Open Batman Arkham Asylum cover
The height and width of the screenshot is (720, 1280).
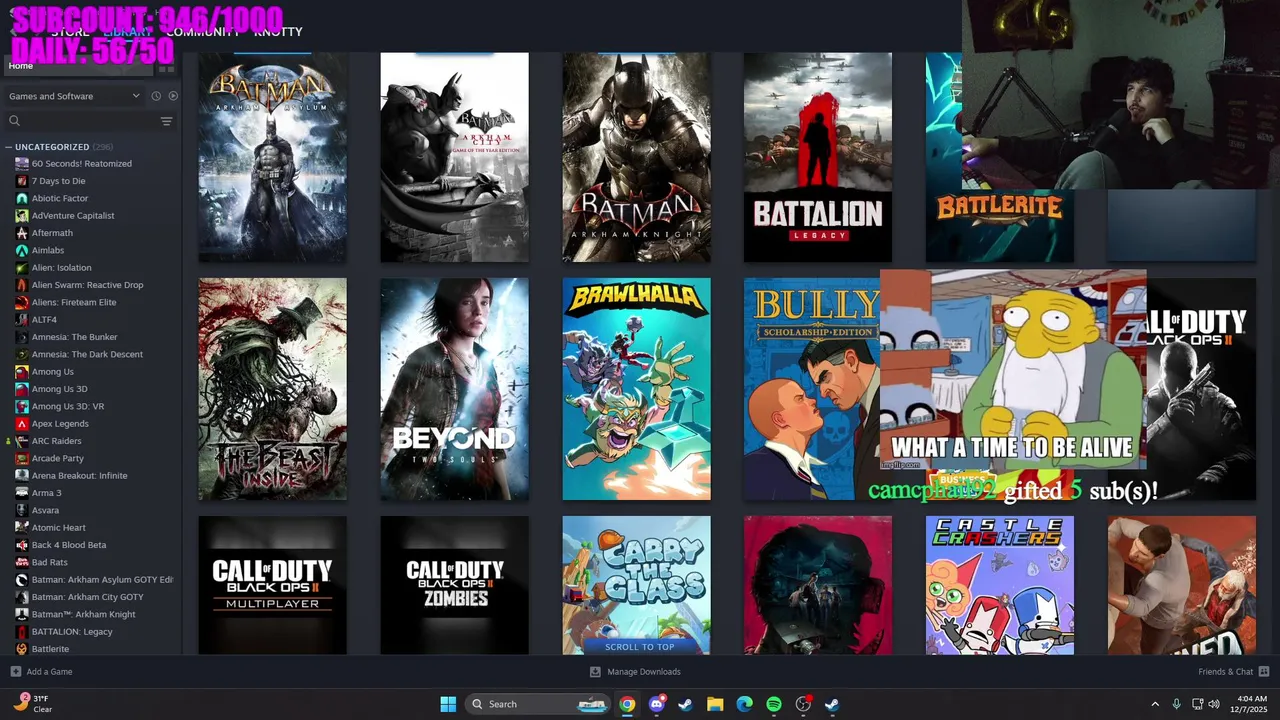click(x=273, y=157)
